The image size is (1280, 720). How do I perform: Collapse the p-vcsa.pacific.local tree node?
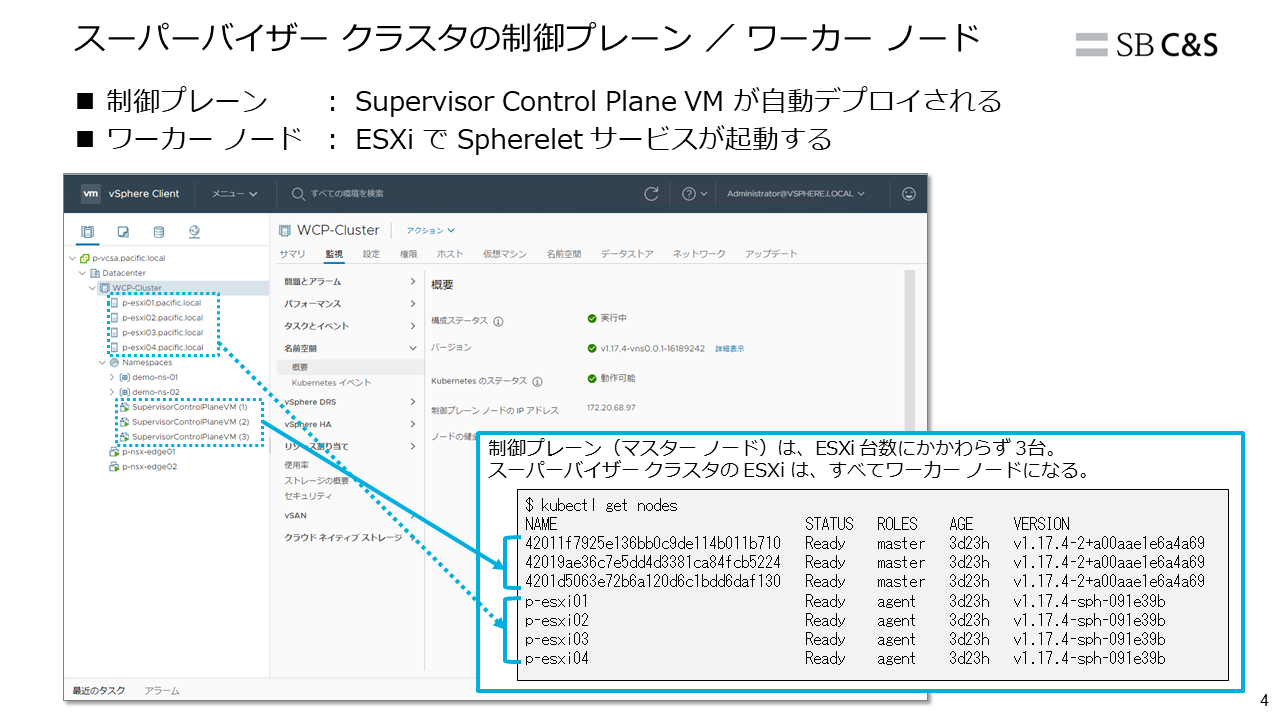[x=73, y=258]
